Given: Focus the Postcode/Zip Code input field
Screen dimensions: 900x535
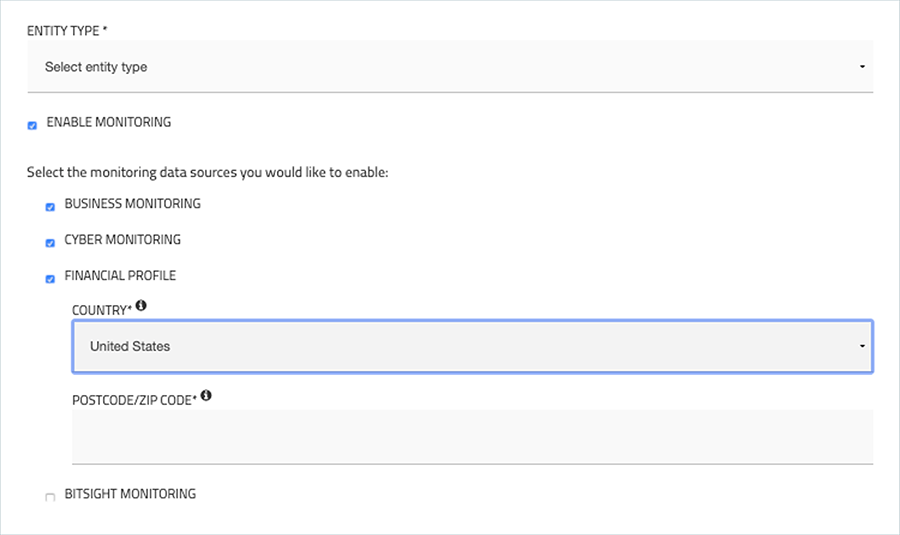Looking at the screenshot, I should click(x=472, y=436).
